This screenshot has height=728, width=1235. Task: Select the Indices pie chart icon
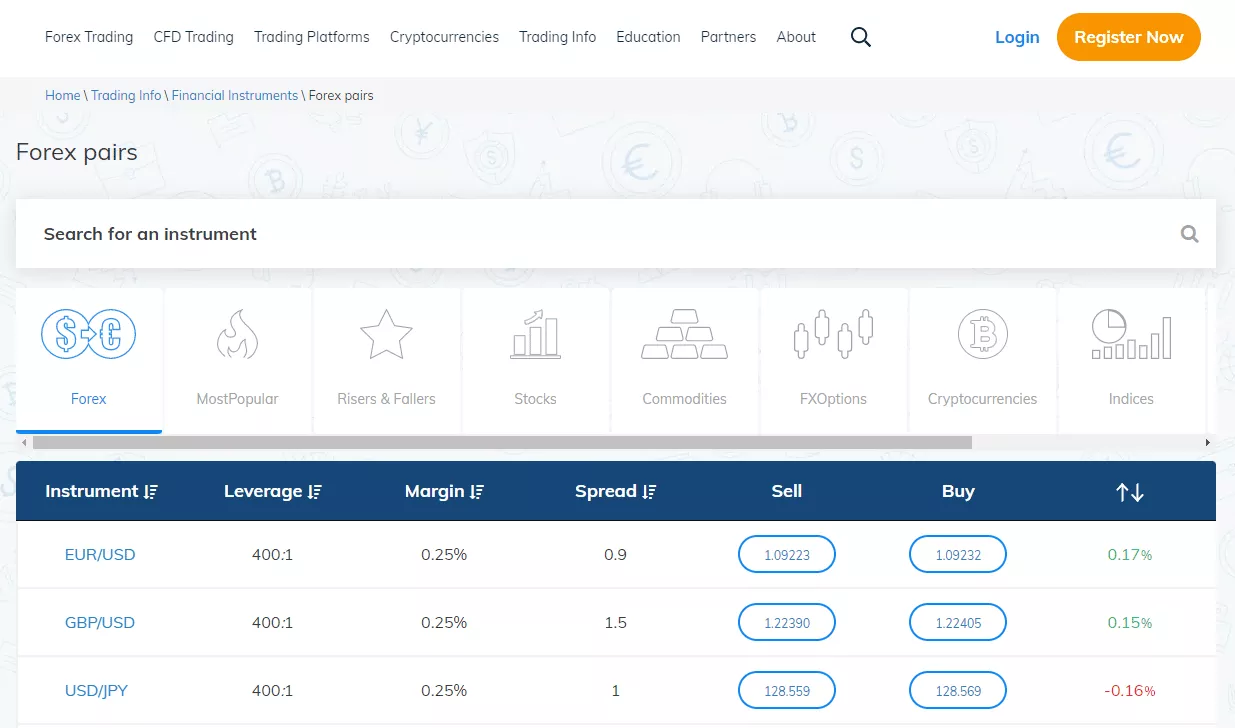click(1131, 334)
